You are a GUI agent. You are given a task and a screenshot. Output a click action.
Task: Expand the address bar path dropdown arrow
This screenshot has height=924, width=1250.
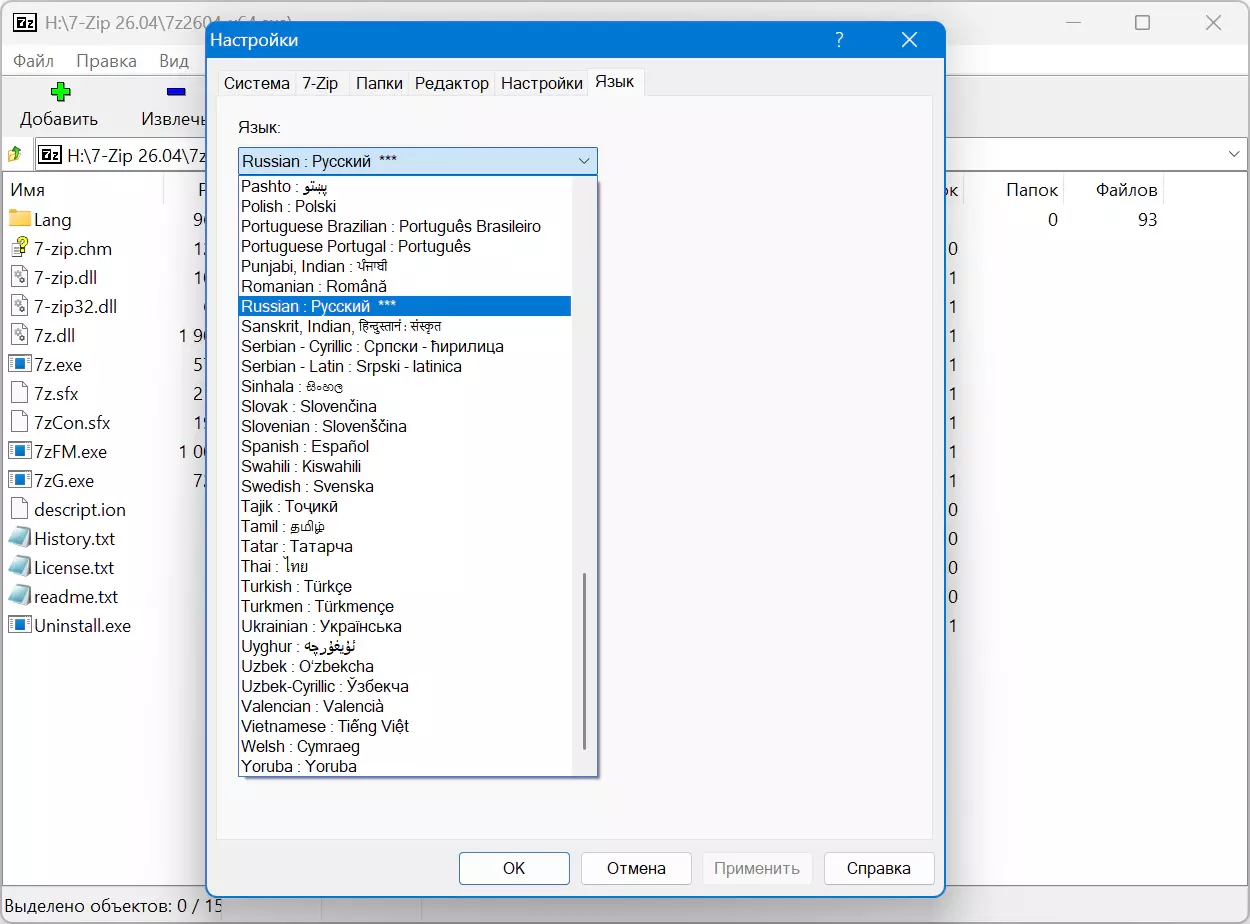pyautogui.click(x=1233, y=155)
